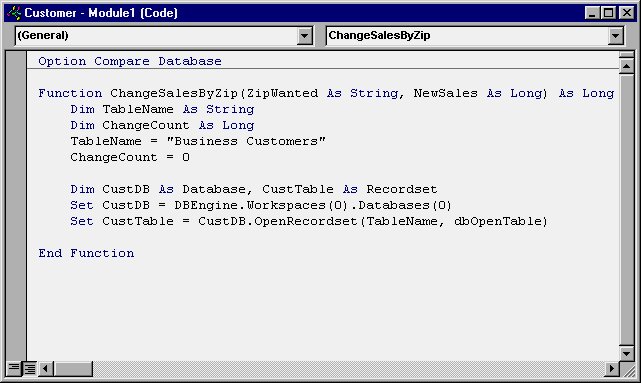Minimize the Module1 code window
The image size is (641, 383).
click(592, 13)
